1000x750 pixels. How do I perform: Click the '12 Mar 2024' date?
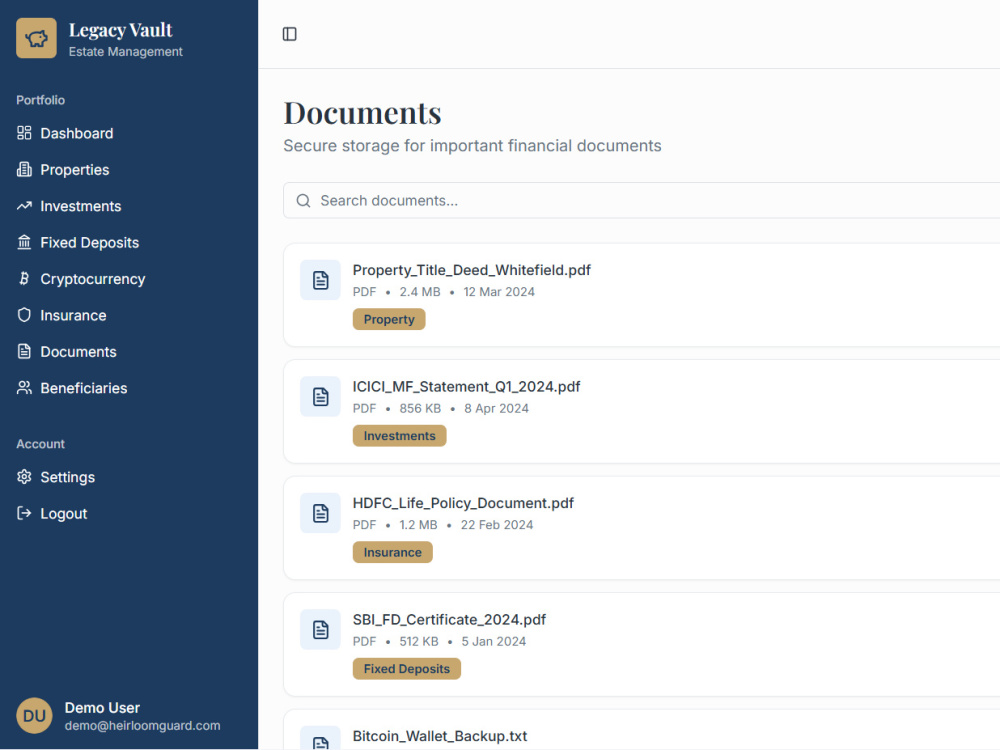pos(499,292)
